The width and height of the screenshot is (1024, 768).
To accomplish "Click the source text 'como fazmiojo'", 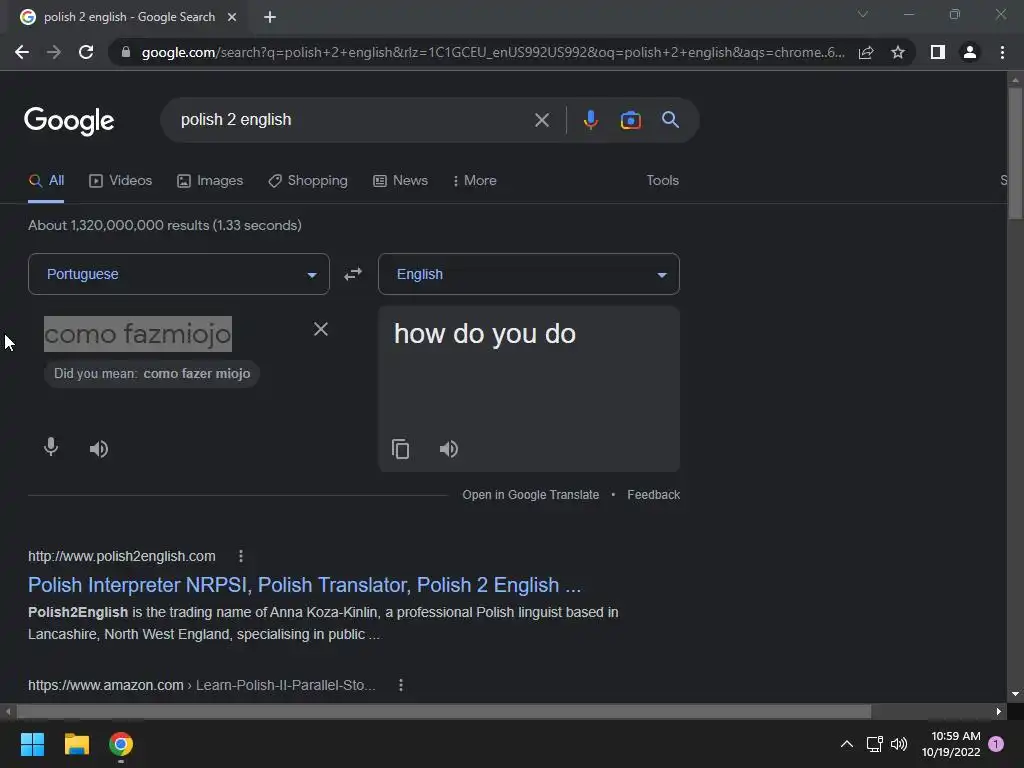I will 138,334.
